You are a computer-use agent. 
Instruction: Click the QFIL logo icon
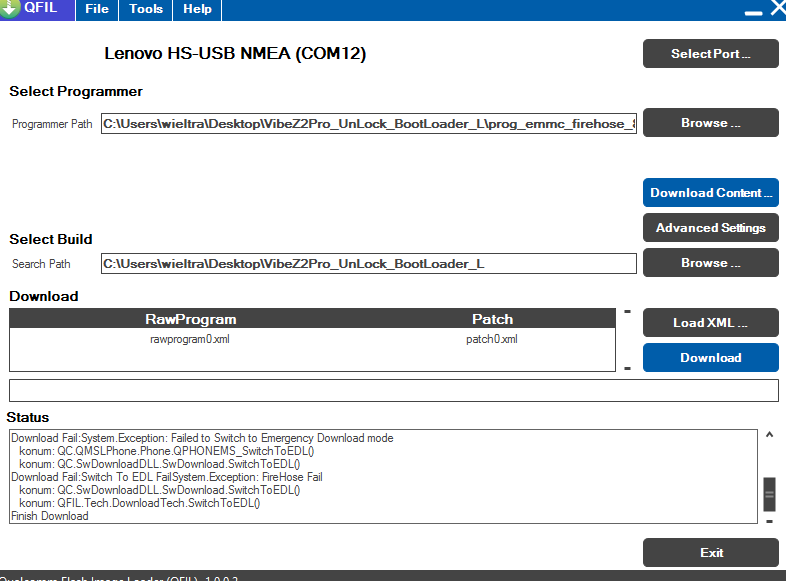click(x=9, y=8)
